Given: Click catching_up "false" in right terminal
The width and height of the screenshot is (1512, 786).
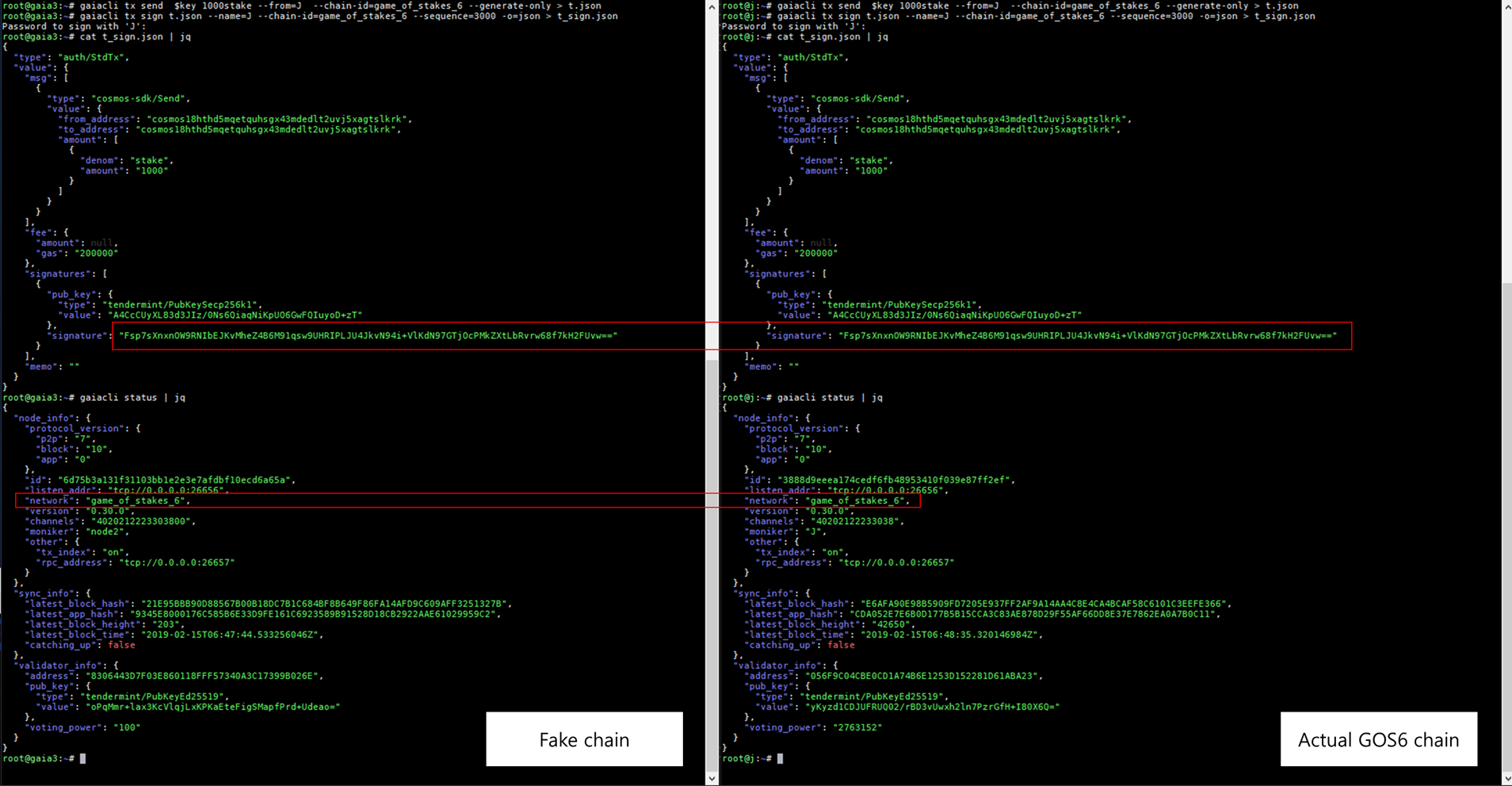Looking at the screenshot, I should pos(841,645).
